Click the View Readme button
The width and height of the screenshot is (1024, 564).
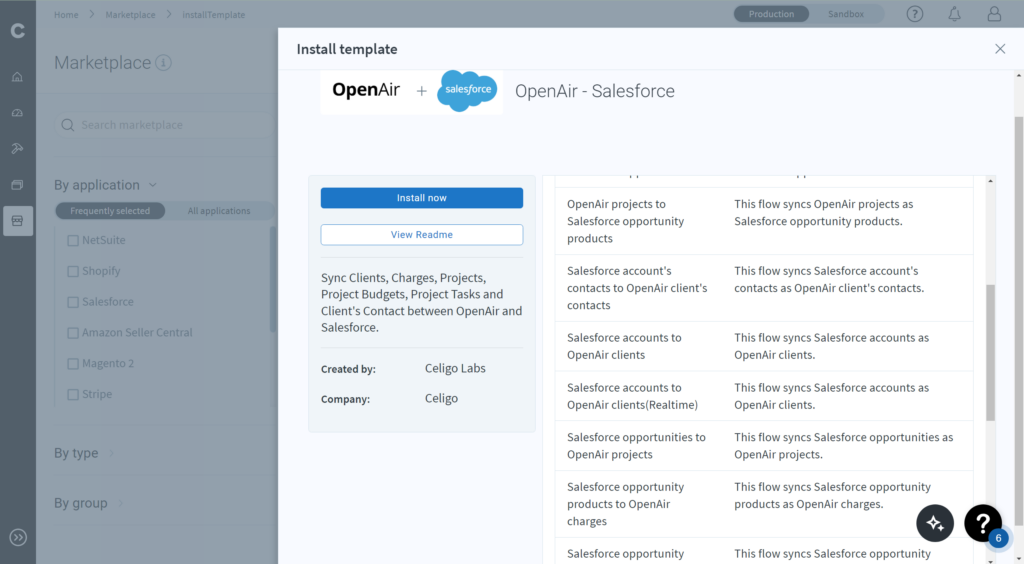pos(422,234)
